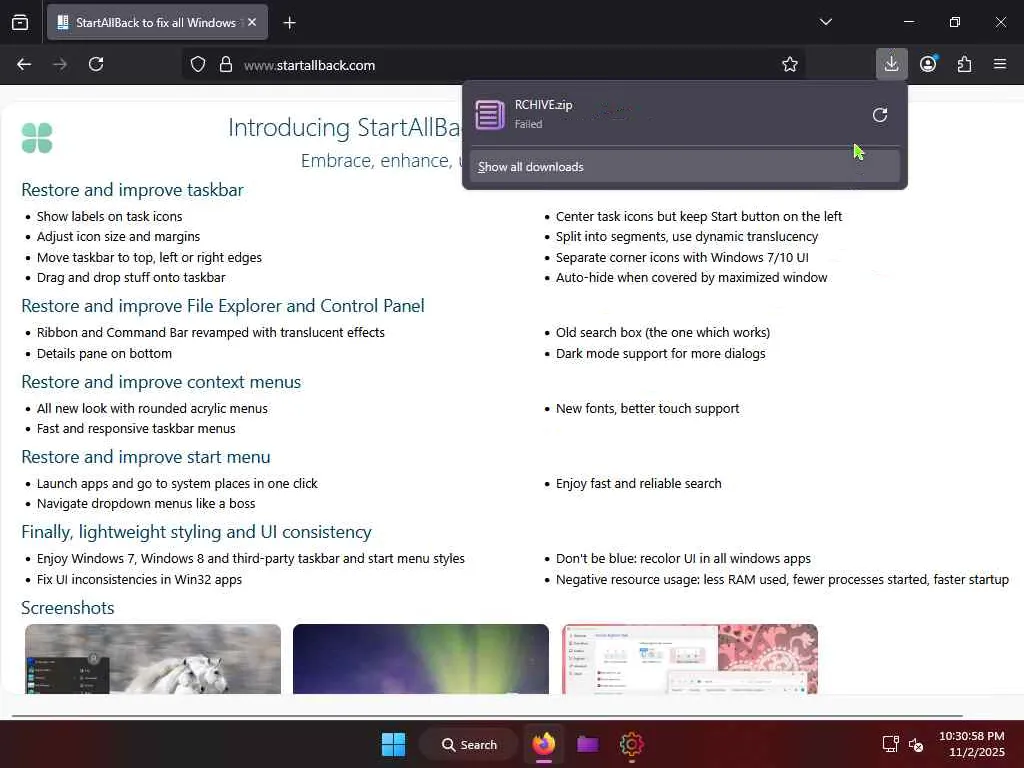Toggle the downloads toolbar button
Screen dimensions: 1024x768
[x=891, y=64]
